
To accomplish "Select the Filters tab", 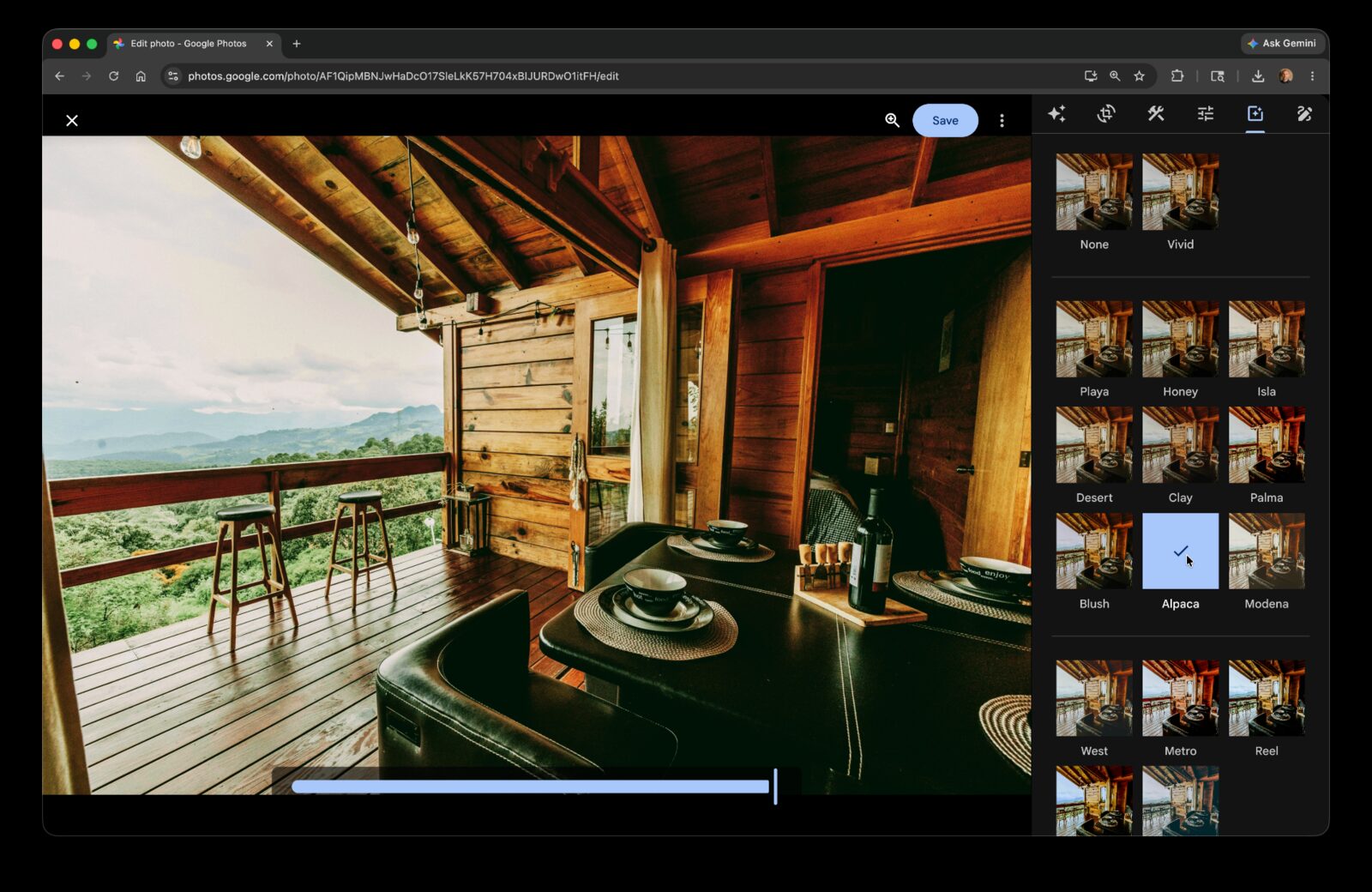I will [x=1255, y=114].
